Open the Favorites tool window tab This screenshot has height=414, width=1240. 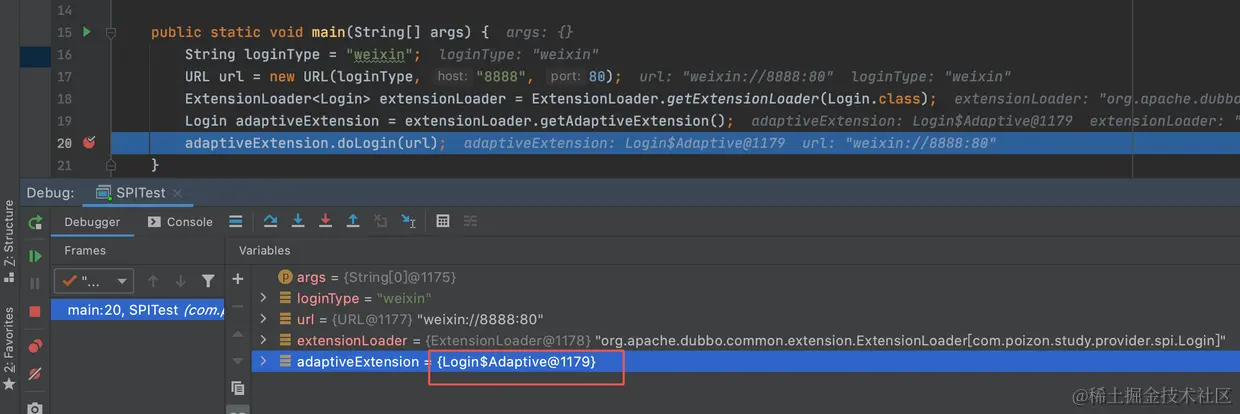point(9,348)
